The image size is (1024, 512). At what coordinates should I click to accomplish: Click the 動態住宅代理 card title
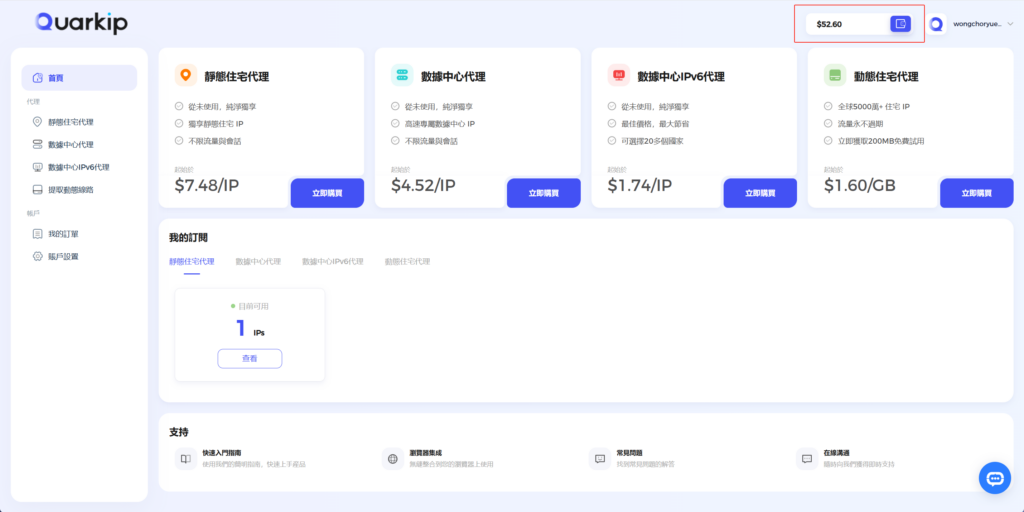[886, 76]
